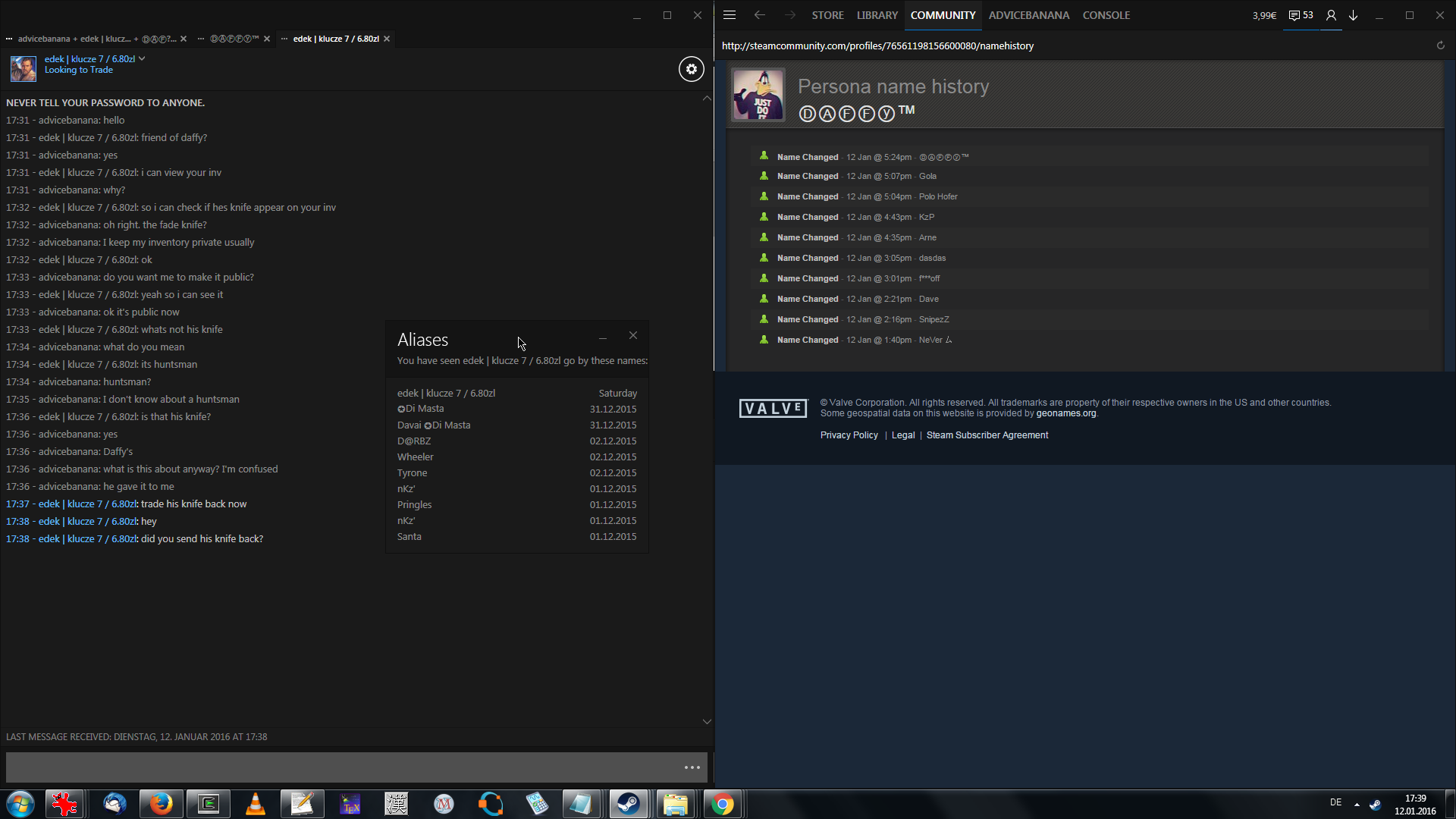Open the STORE tab

click(827, 15)
